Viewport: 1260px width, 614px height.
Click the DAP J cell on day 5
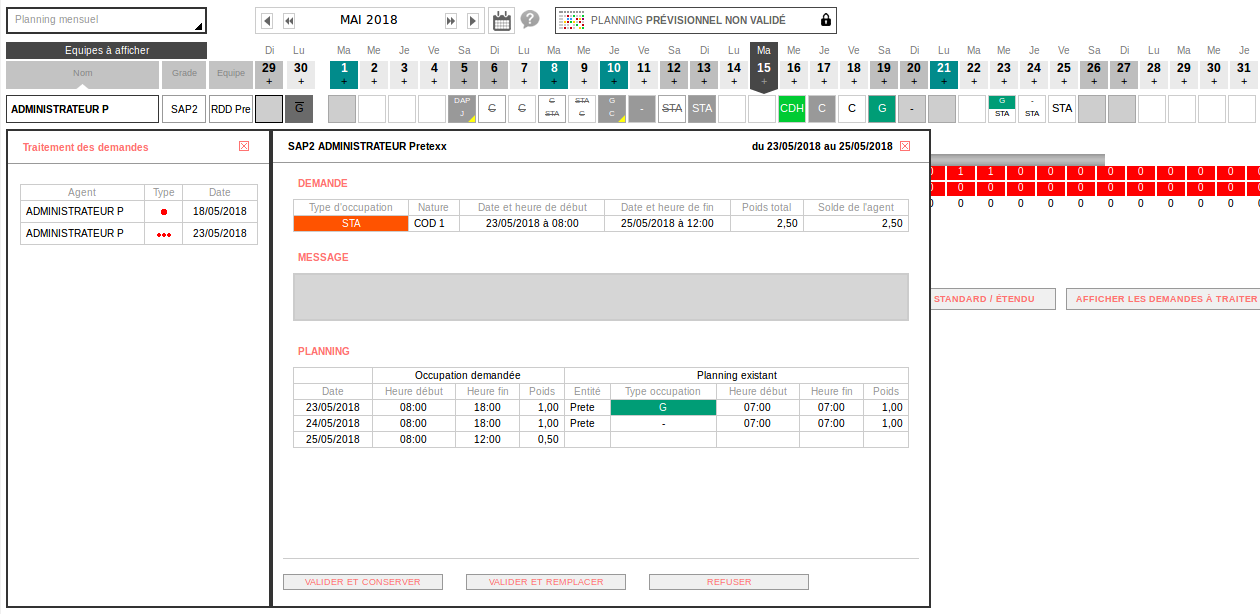click(462, 108)
